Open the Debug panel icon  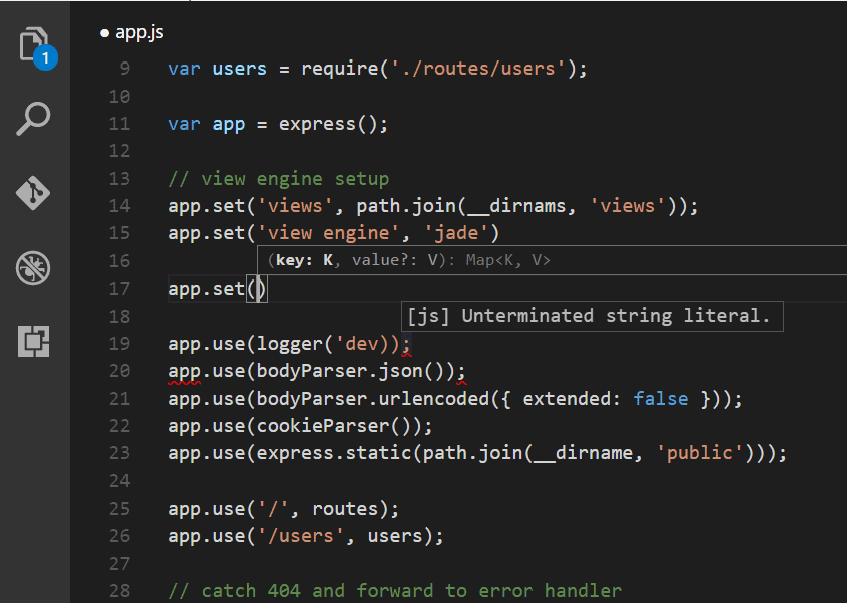click(x=33, y=267)
